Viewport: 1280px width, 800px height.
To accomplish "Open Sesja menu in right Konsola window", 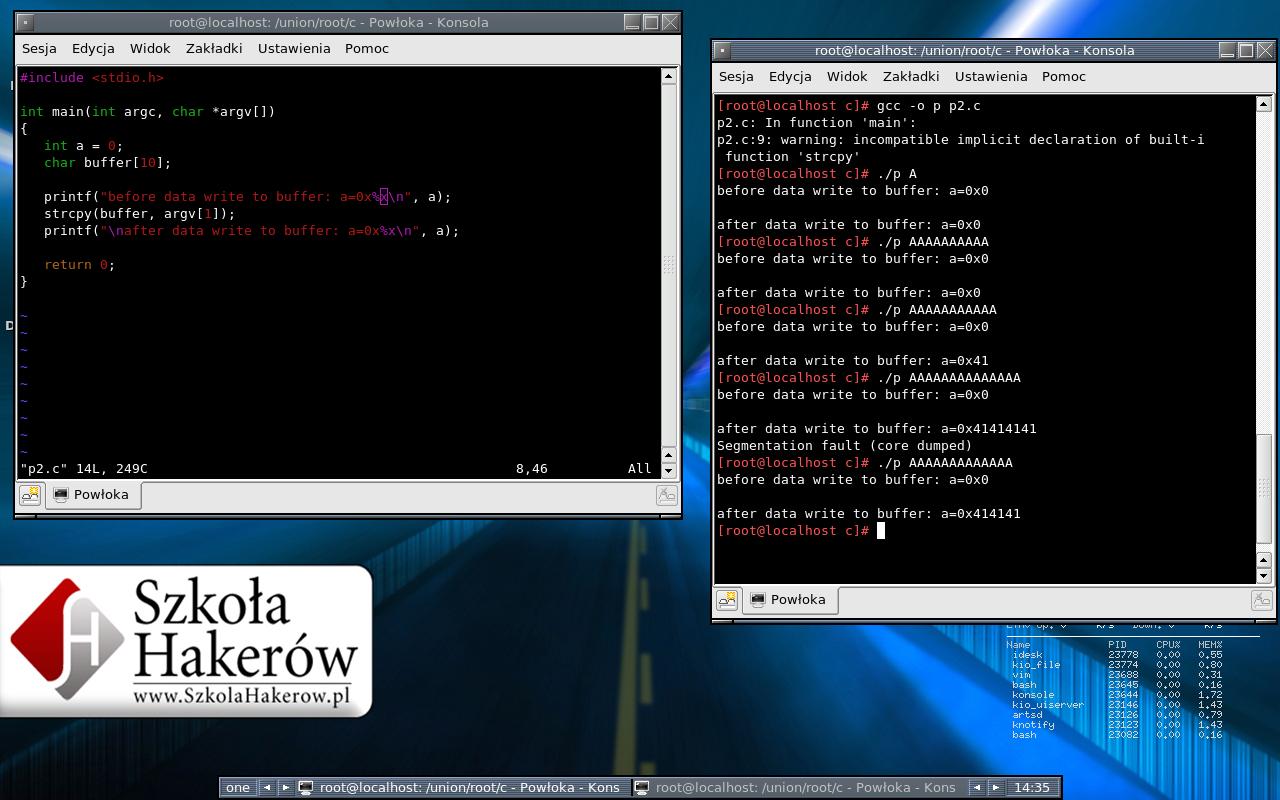I will coord(736,76).
